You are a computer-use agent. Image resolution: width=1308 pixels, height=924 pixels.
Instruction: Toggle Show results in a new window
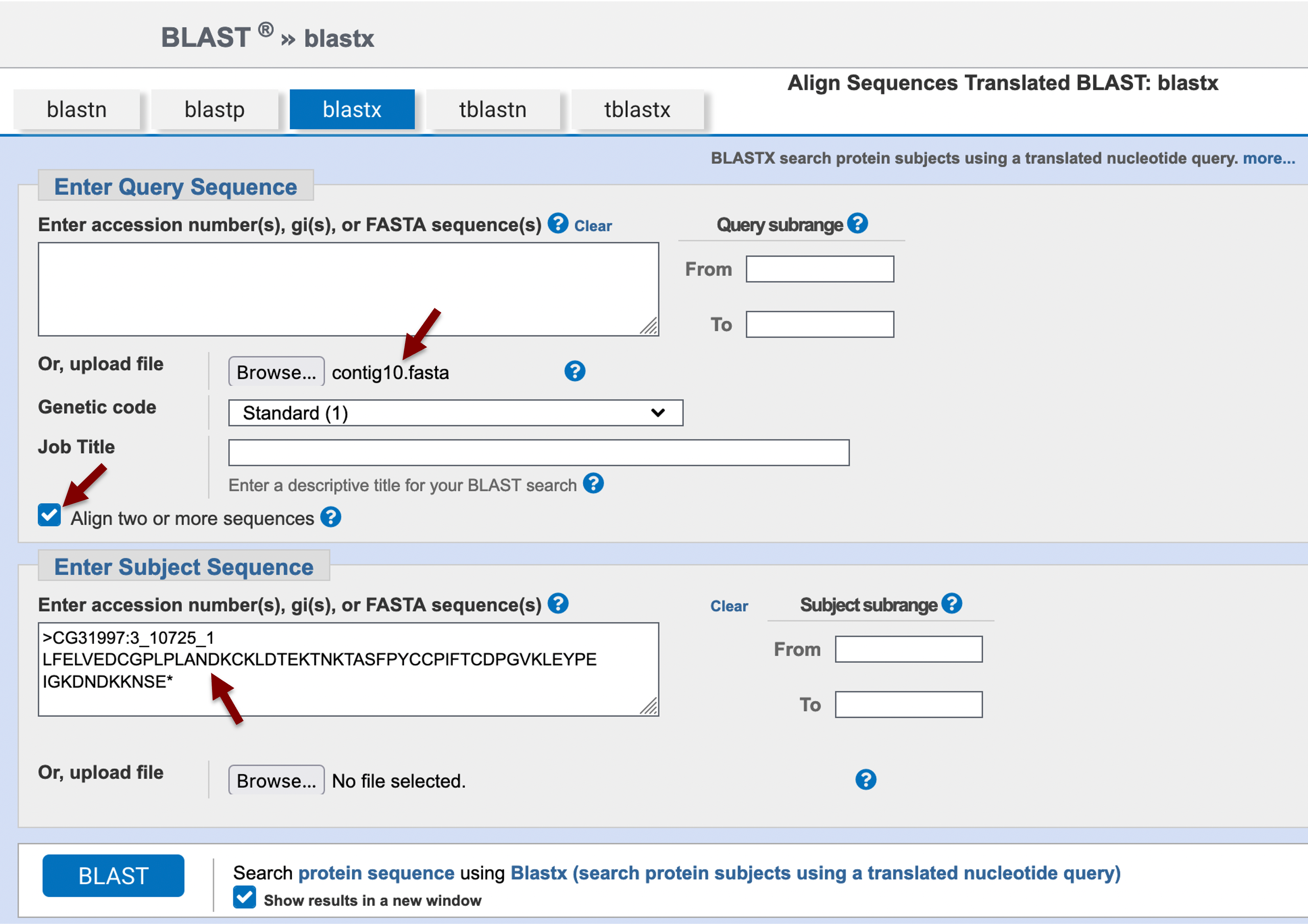point(245,897)
